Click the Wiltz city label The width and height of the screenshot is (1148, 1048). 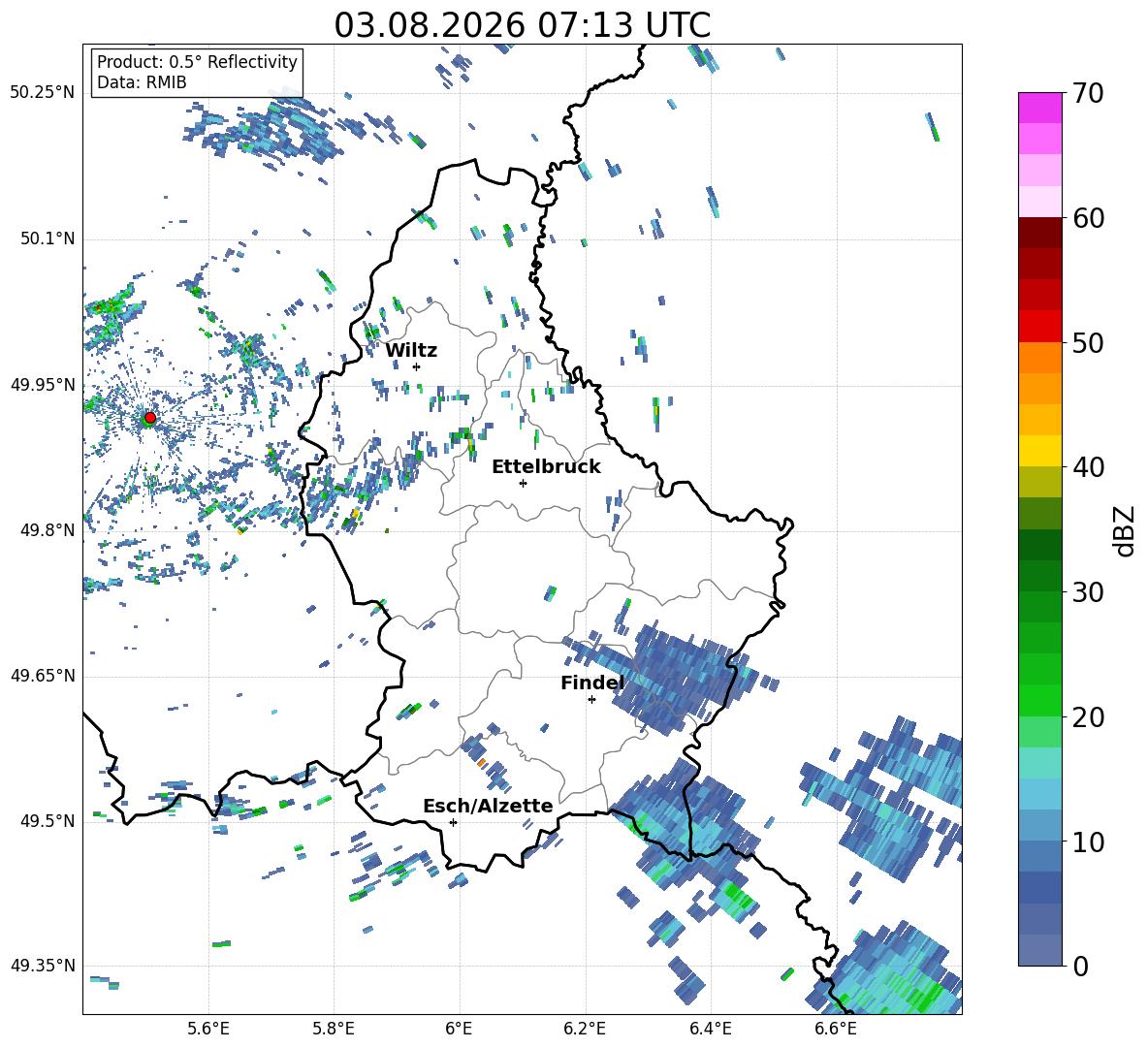click(411, 351)
